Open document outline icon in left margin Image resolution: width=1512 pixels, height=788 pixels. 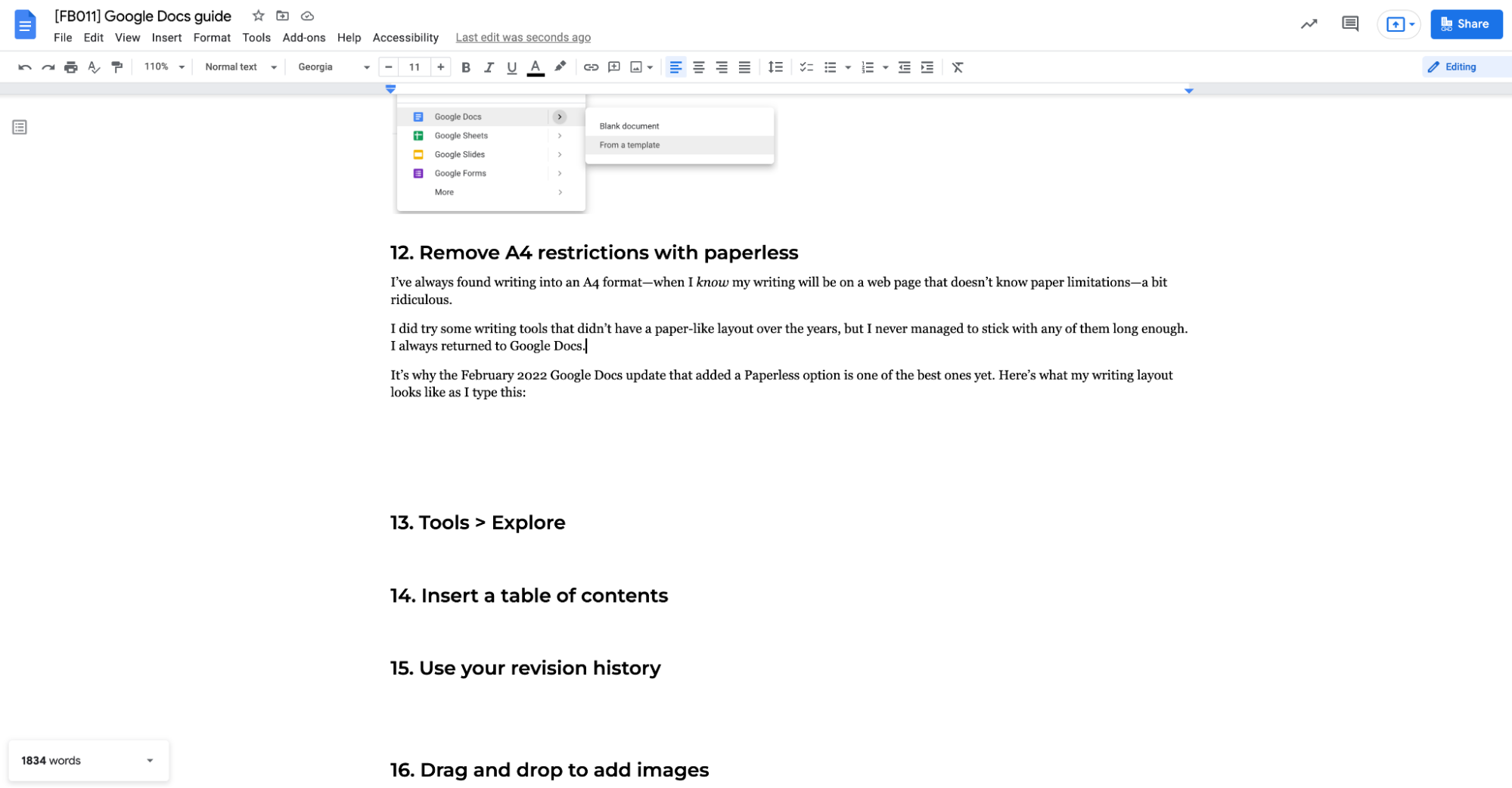[19, 126]
